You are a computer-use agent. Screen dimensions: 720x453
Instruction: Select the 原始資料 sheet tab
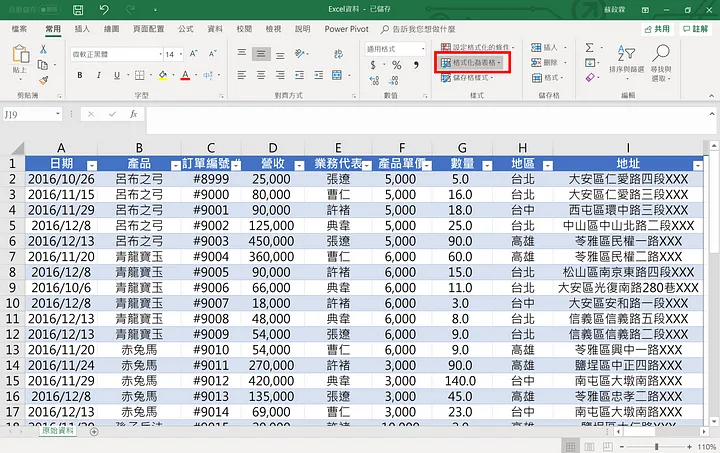coord(57,431)
